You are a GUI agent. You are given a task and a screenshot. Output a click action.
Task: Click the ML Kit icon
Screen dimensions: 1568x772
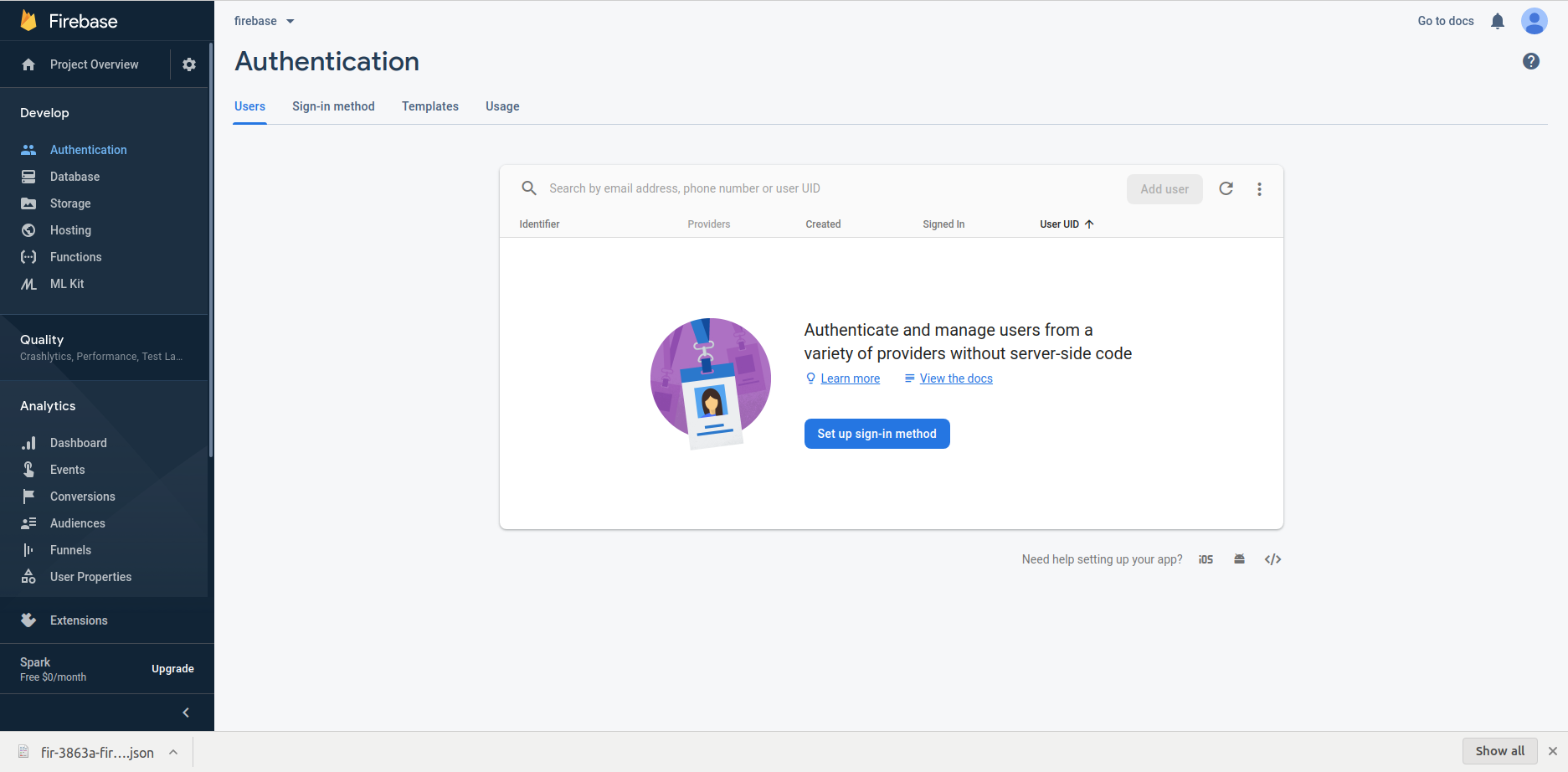28,284
